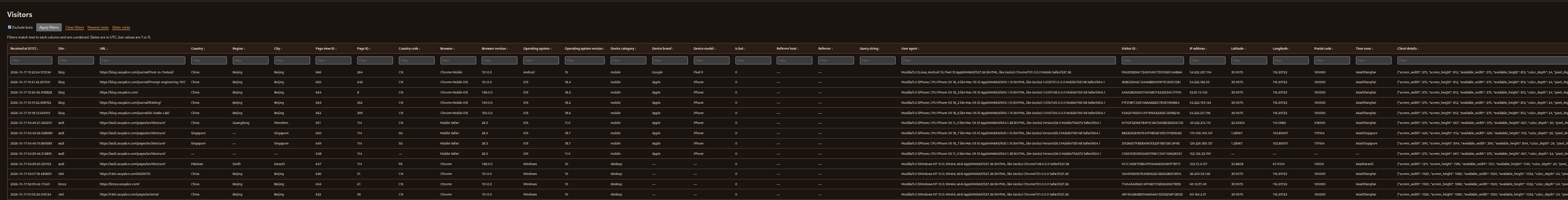This screenshot has height=200, width=1568.
Task: Focus the Client details filter field
Action: (1482, 60)
